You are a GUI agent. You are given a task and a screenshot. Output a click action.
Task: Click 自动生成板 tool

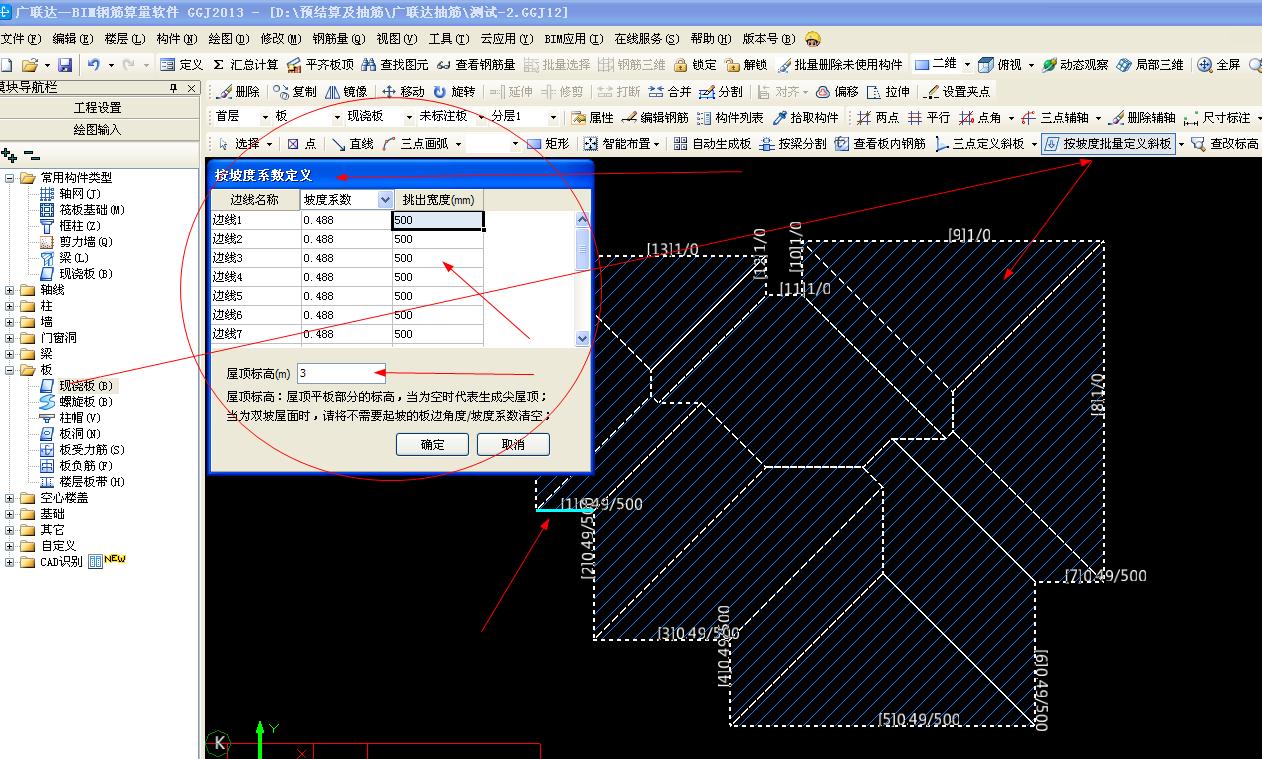[x=712, y=144]
